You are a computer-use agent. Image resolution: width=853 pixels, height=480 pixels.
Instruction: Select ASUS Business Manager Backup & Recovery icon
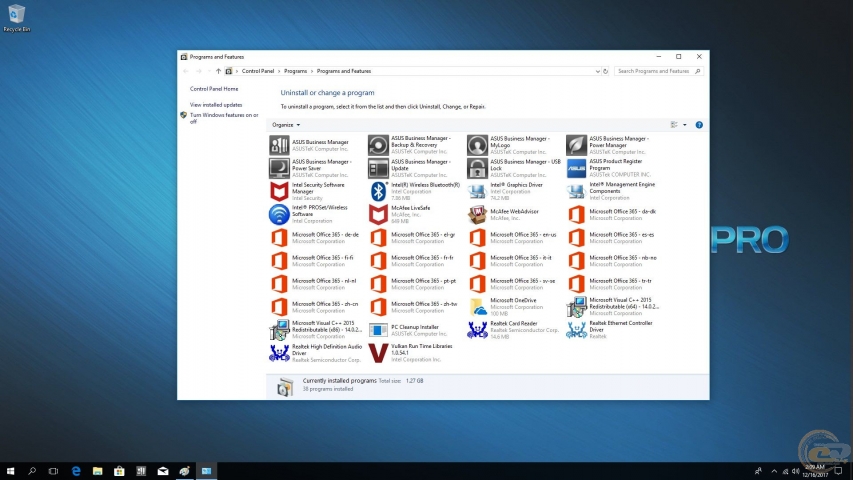pyautogui.click(x=378, y=145)
